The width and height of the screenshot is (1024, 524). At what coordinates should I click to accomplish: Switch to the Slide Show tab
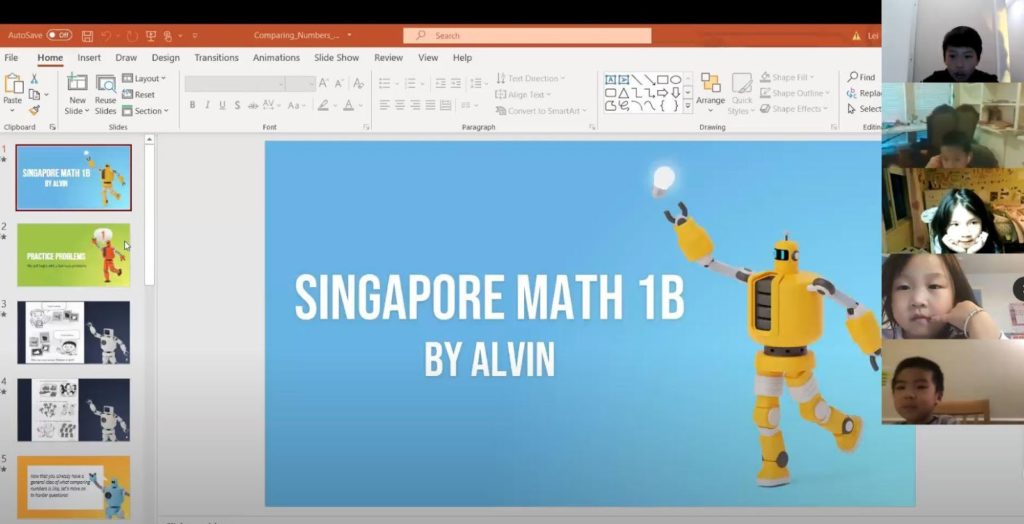(x=336, y=57)
